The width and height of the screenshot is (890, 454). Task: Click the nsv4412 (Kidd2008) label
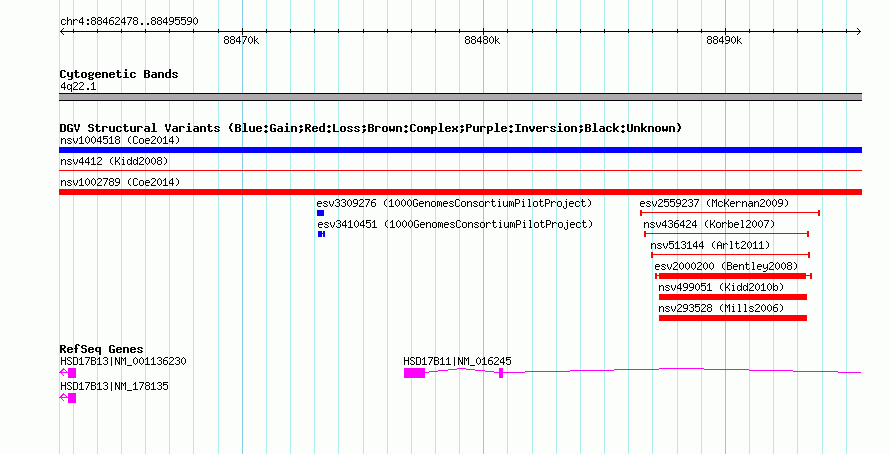tap(114, 161)
